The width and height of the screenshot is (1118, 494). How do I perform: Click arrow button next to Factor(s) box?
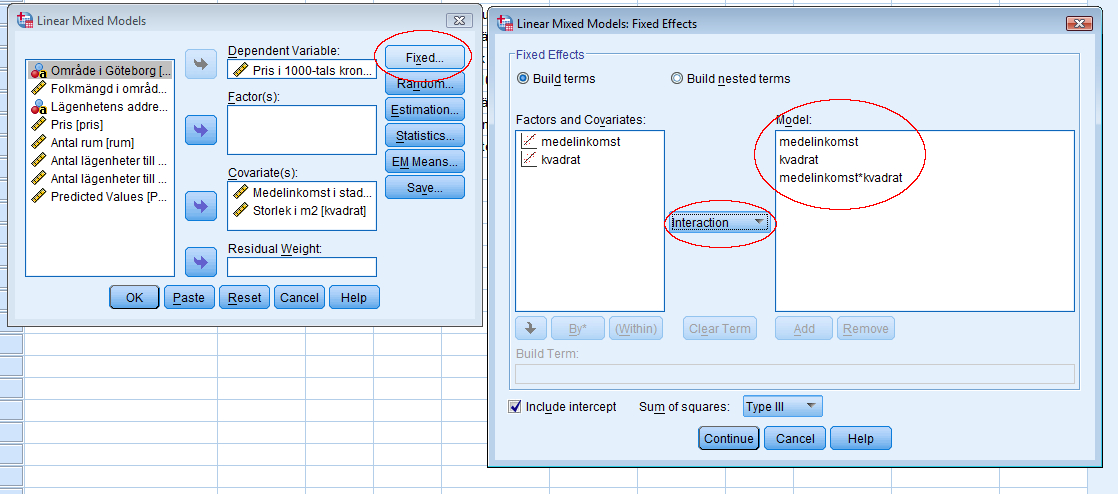click(201, 129)
